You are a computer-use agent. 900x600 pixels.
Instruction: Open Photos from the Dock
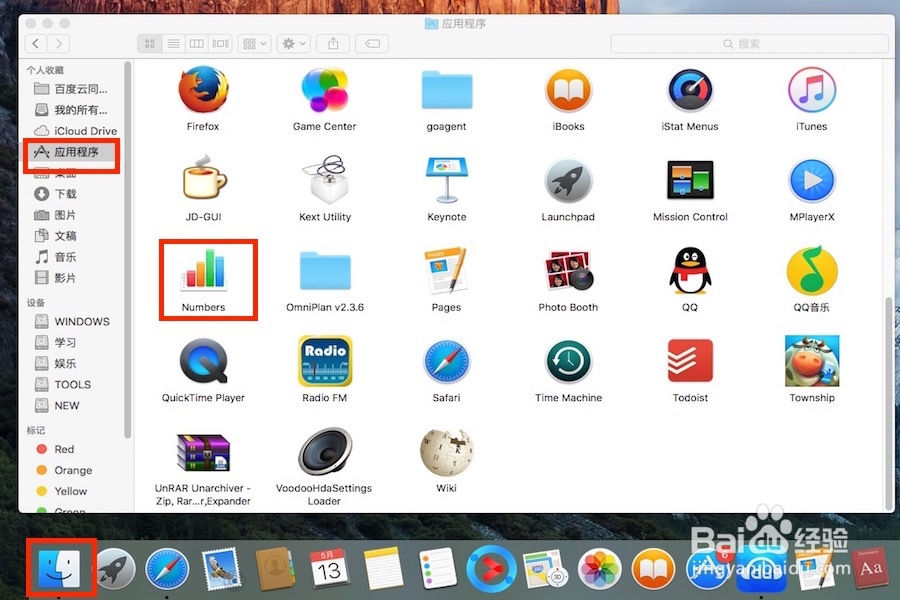600,569
